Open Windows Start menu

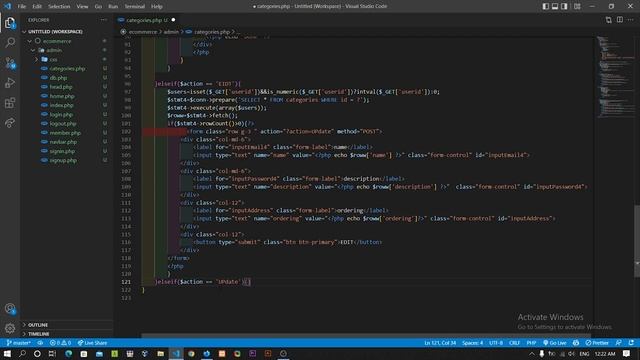pos(7,353)
